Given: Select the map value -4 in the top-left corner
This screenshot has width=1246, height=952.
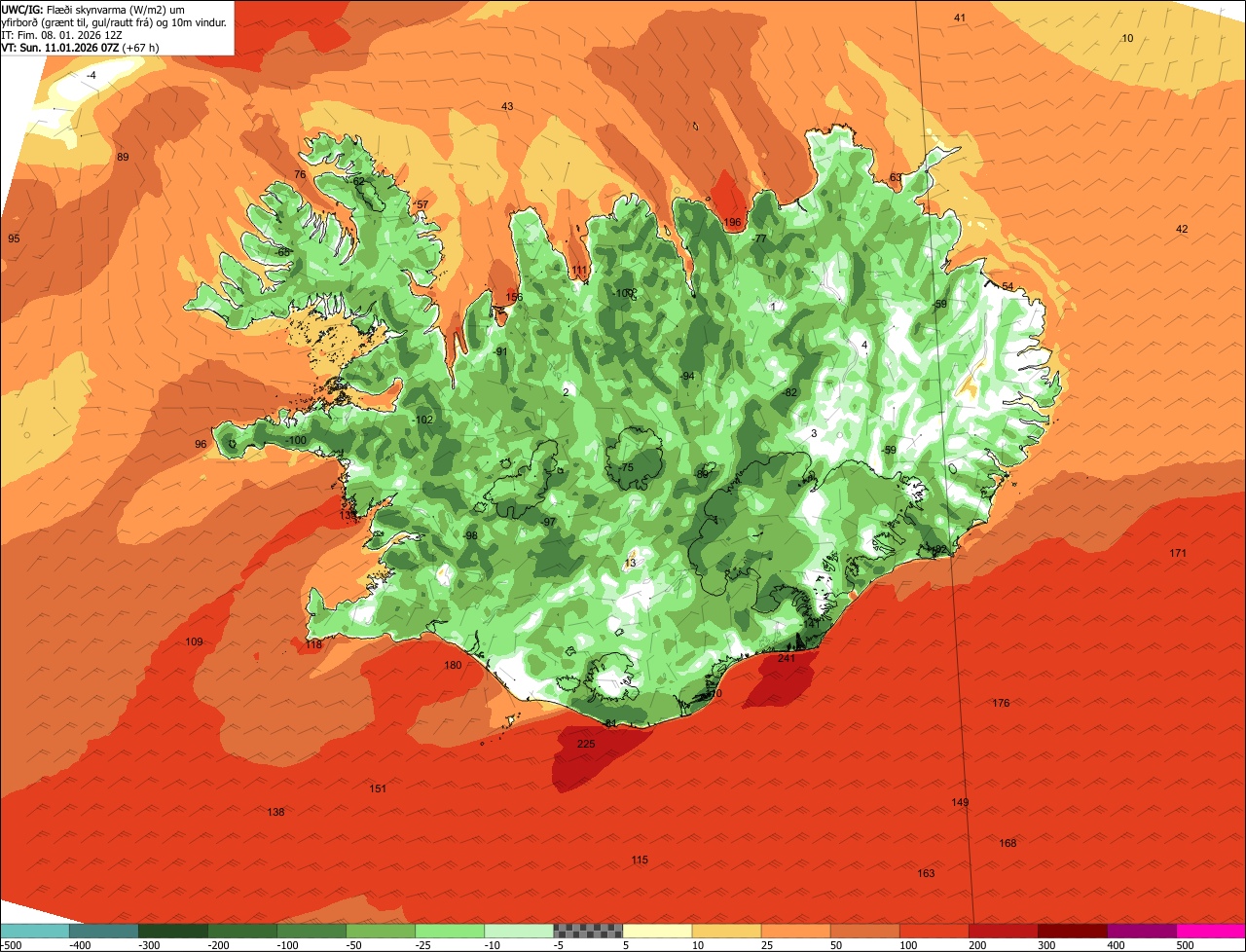Looking at the screenshot, I should pos(92,75).
